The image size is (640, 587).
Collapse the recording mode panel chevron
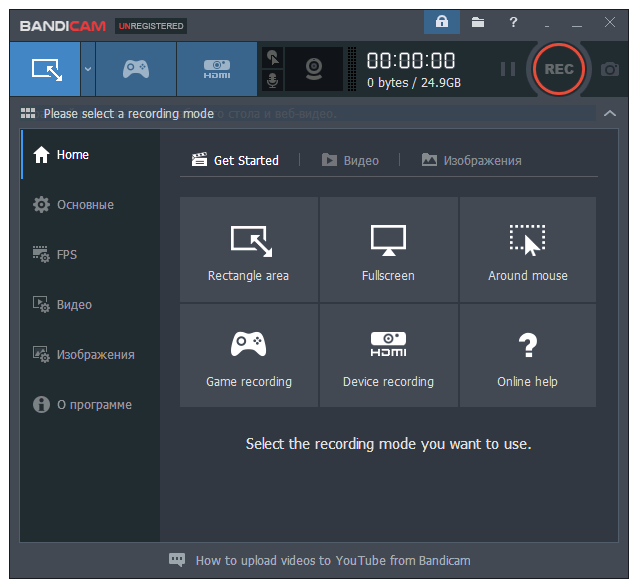point(609,113)
